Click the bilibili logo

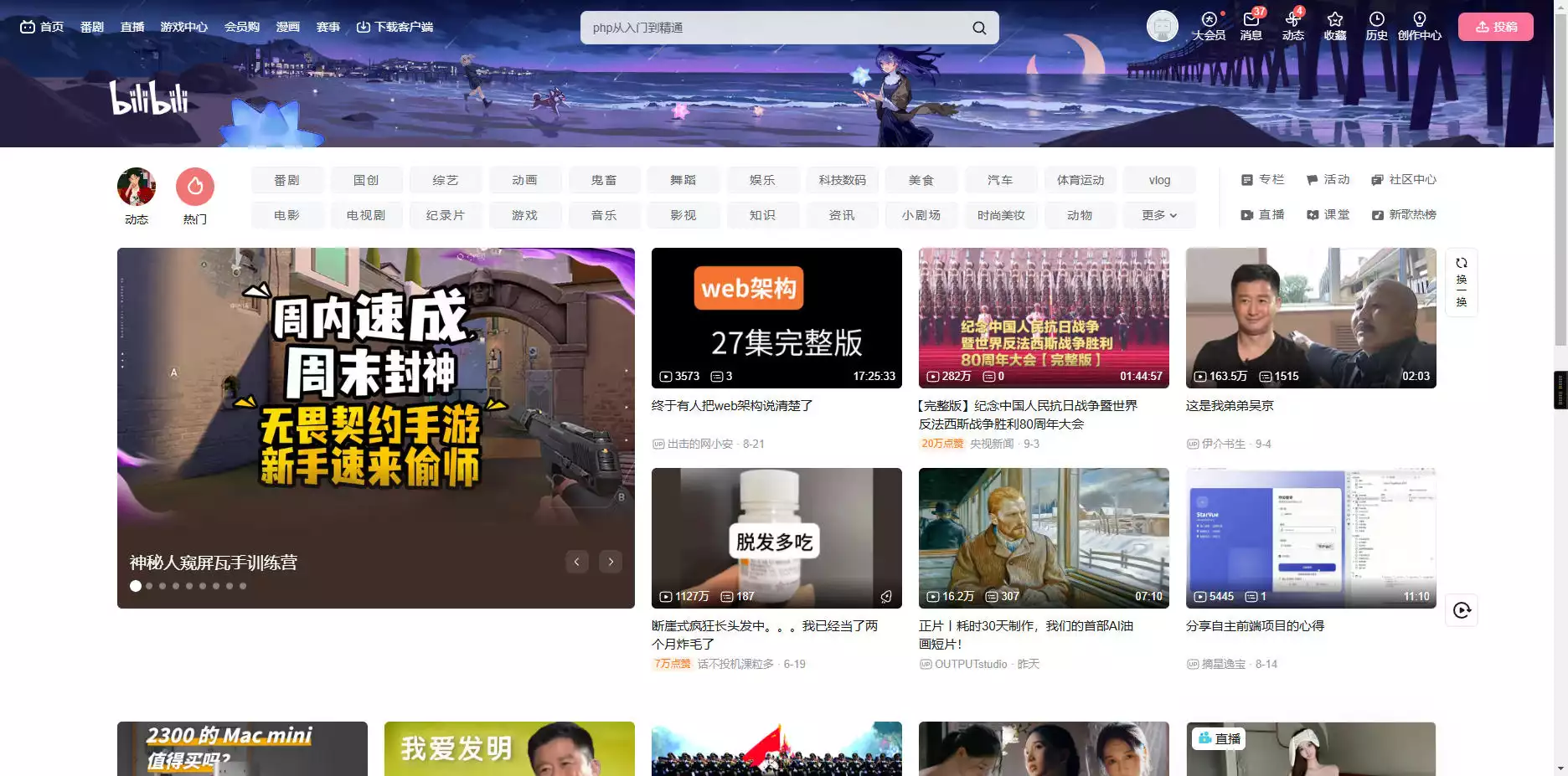click(149, 97)
